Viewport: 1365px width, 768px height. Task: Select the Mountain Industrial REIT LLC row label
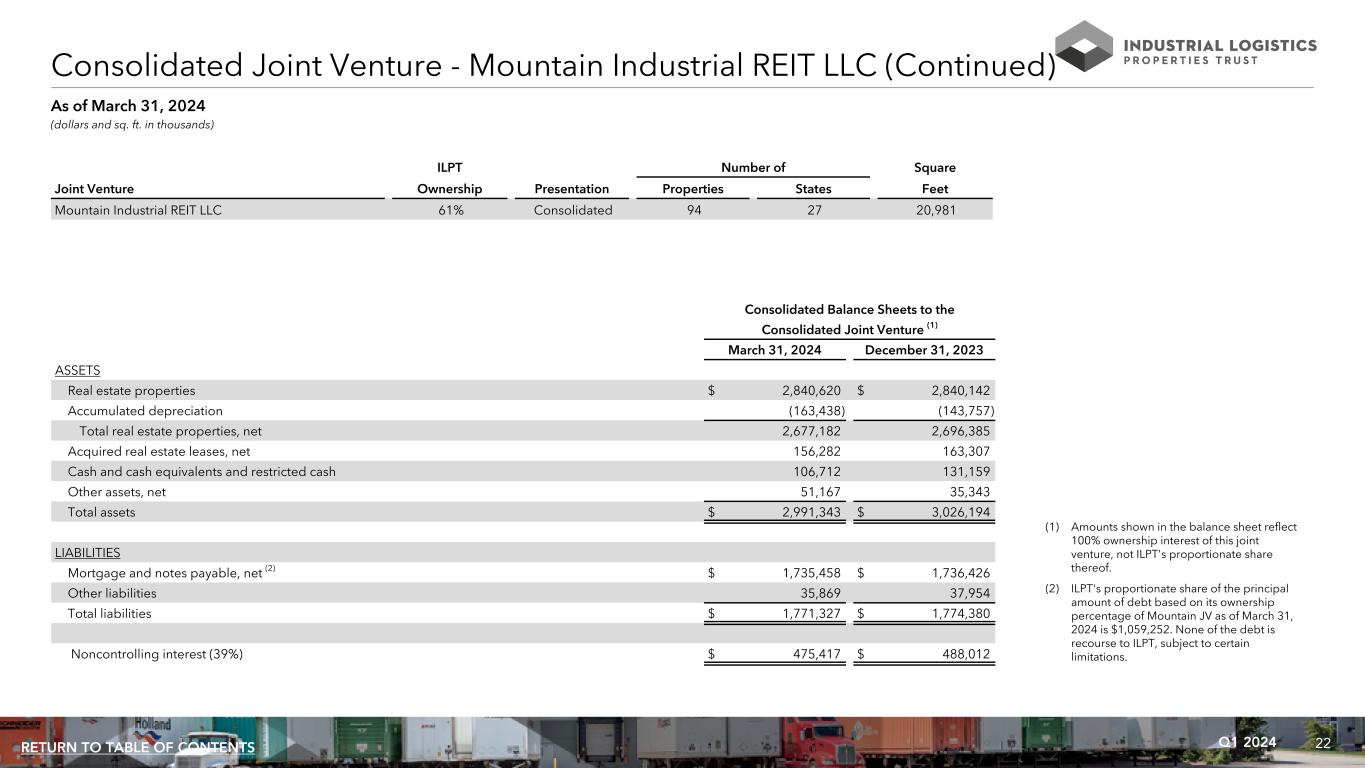(x=138, y=210)
